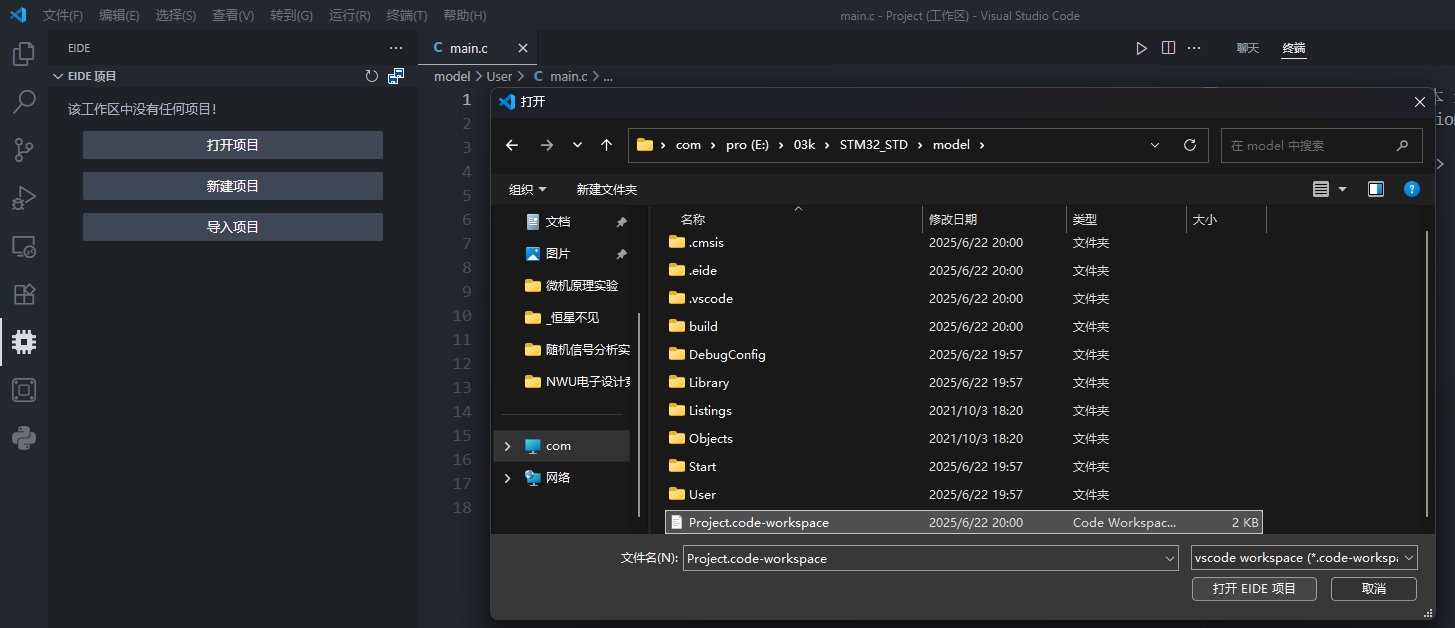Image resolution: width=1455 pixels, height=628 pixels.
Task: Open the Extensions view icon
Action: pyautogui.click(x=24, y=294)
